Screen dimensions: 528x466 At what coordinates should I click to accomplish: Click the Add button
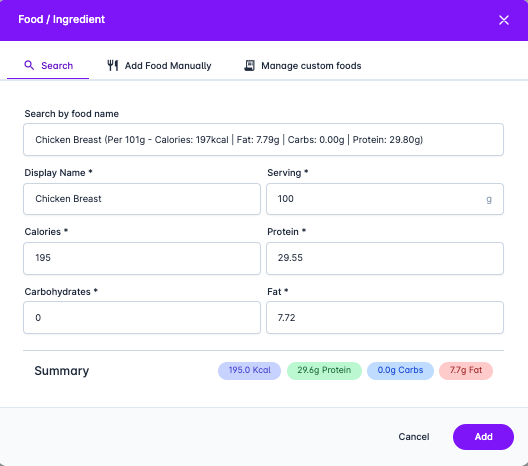pyautogui.click(x=483, y=437)
